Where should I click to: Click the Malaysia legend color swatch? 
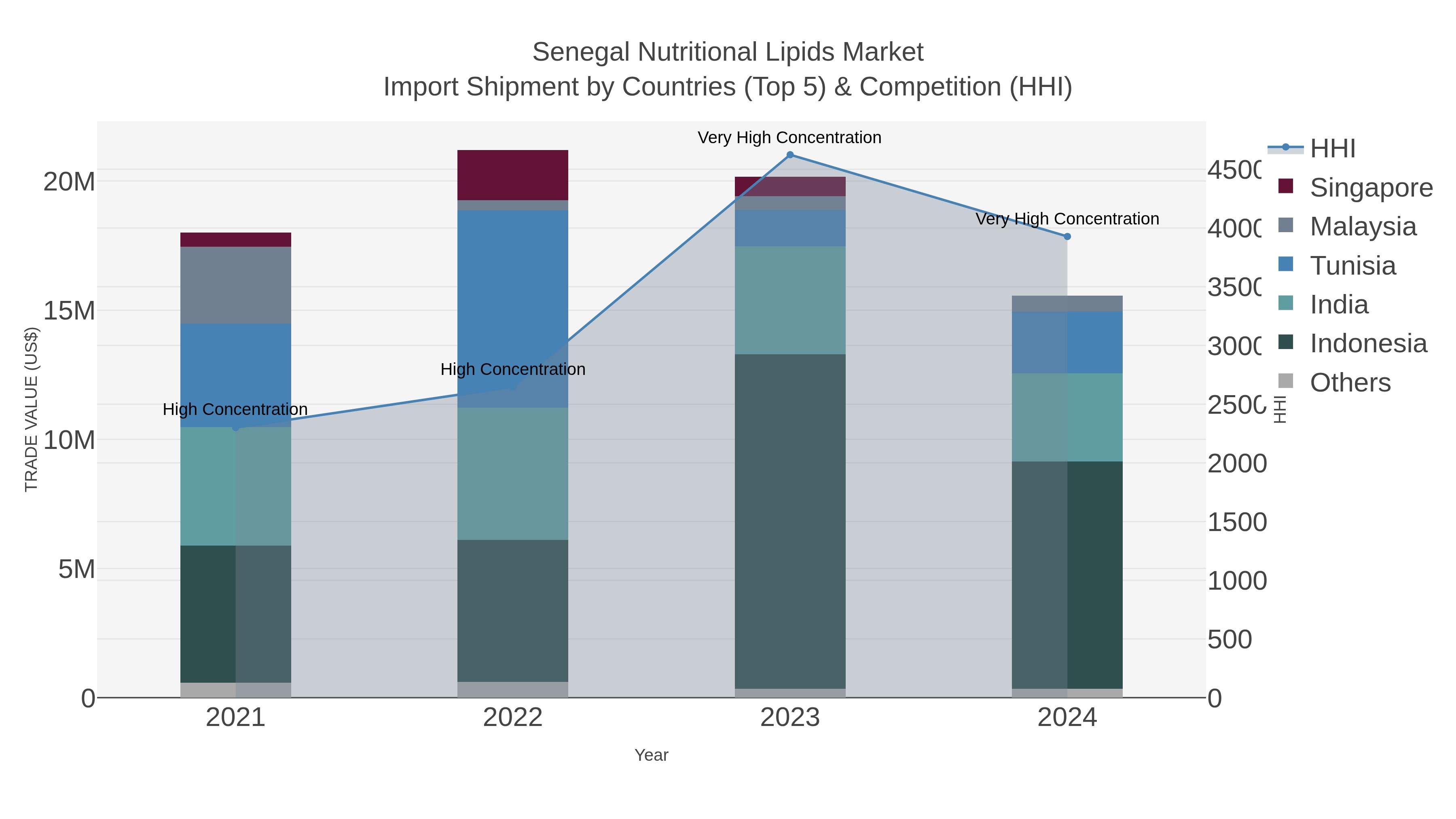point(1285,225)
